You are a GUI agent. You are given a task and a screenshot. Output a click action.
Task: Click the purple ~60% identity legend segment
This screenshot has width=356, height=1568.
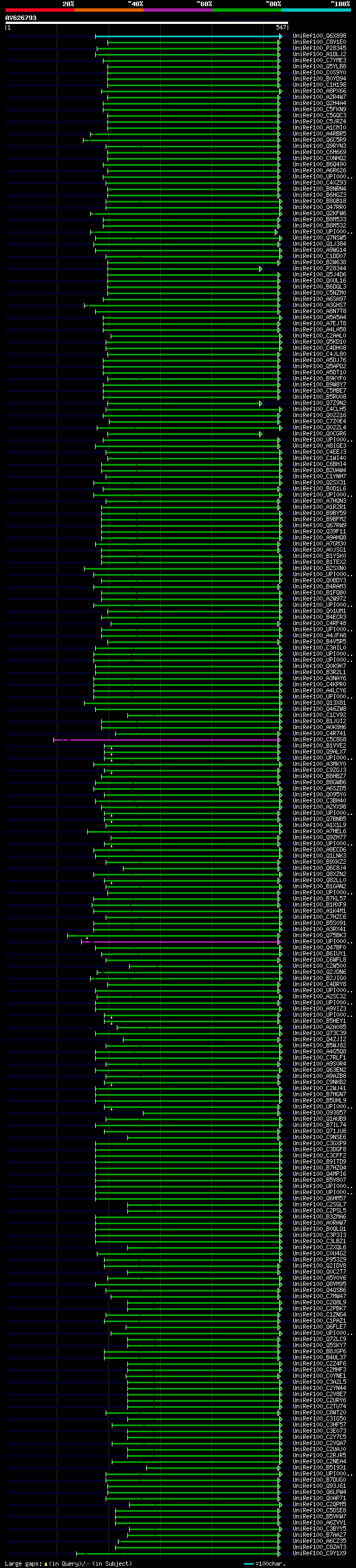pos(179,10)
